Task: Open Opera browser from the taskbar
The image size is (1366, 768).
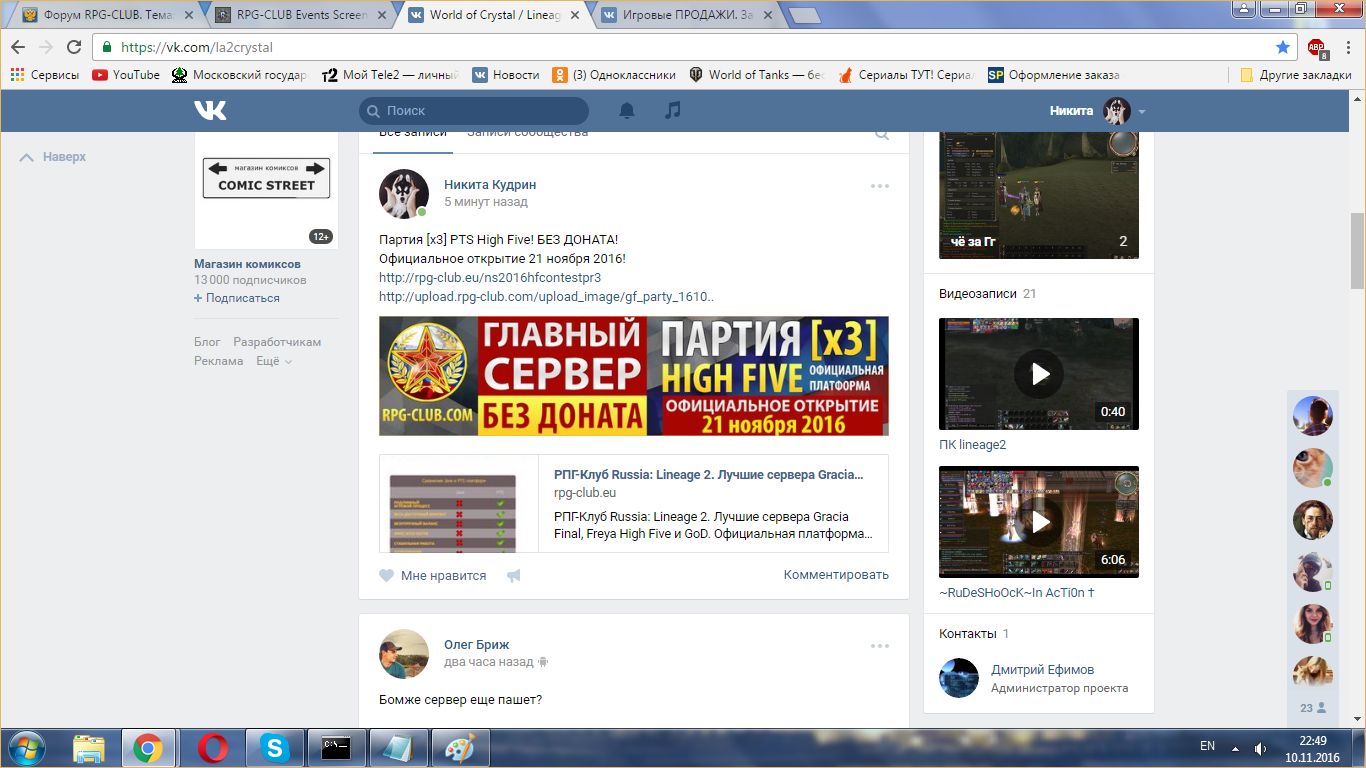Action: (212, 747)
